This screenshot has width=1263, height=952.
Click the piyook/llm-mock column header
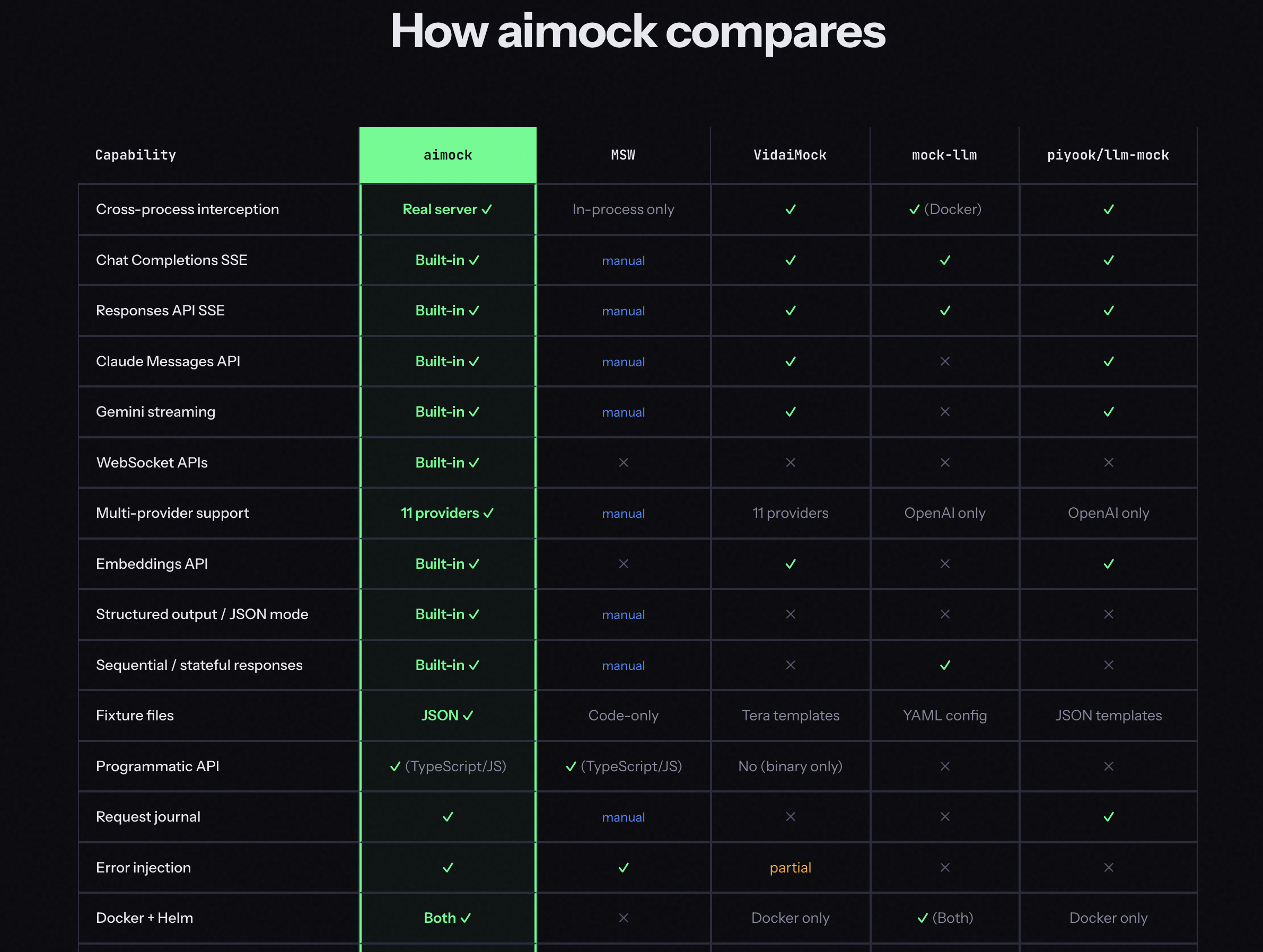tap(1108, 155)
